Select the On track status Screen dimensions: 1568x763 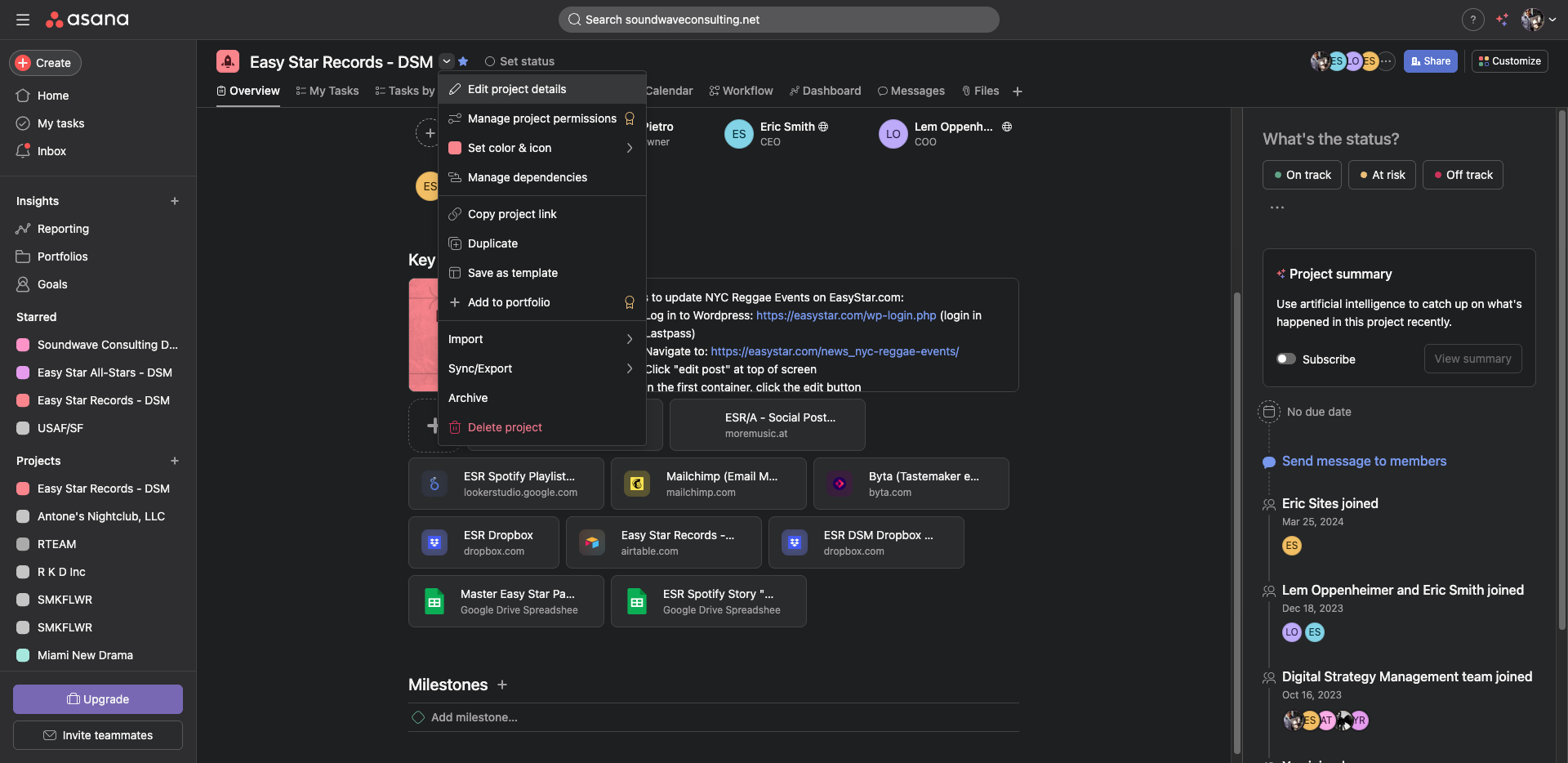(1302, 175)
